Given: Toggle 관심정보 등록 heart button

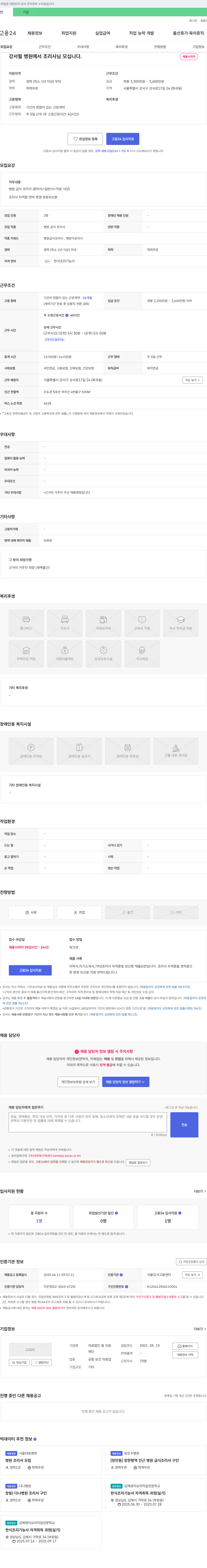Looking at the screenshot, I should (x=85, y=139).
